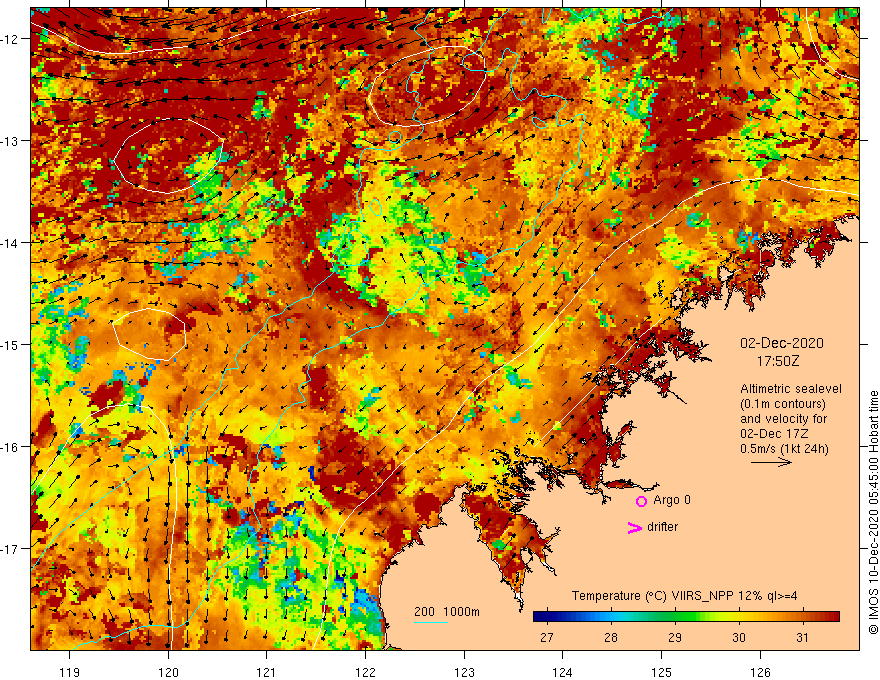Click the longitude axis label '124'

coord(563,672)
